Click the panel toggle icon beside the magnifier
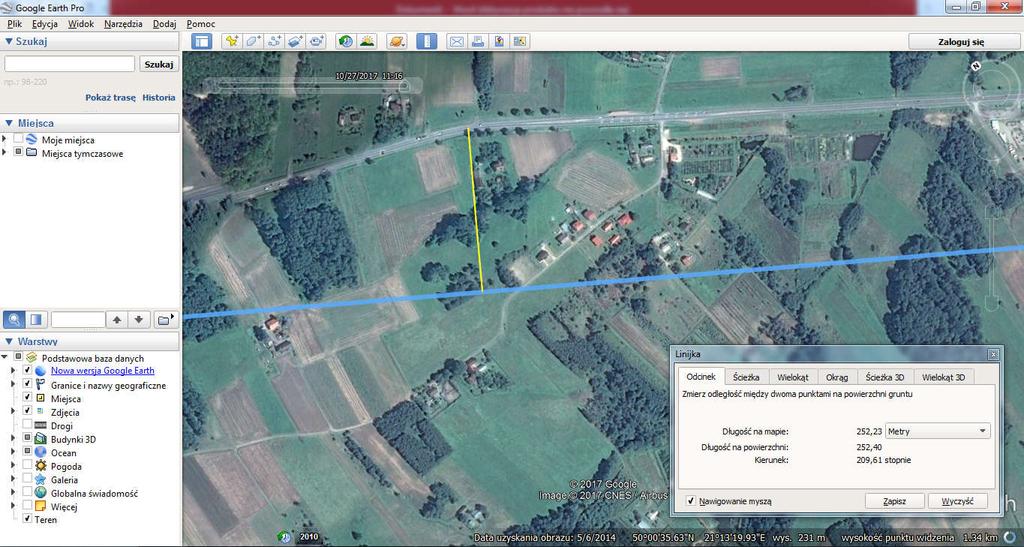Viewport: 1024px width, 547px height. pyautogui.click(x=37, y=320)
